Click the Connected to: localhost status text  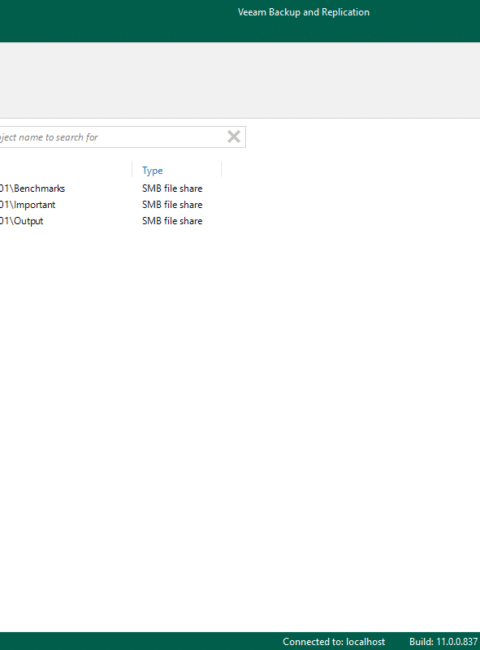[334, 642]
